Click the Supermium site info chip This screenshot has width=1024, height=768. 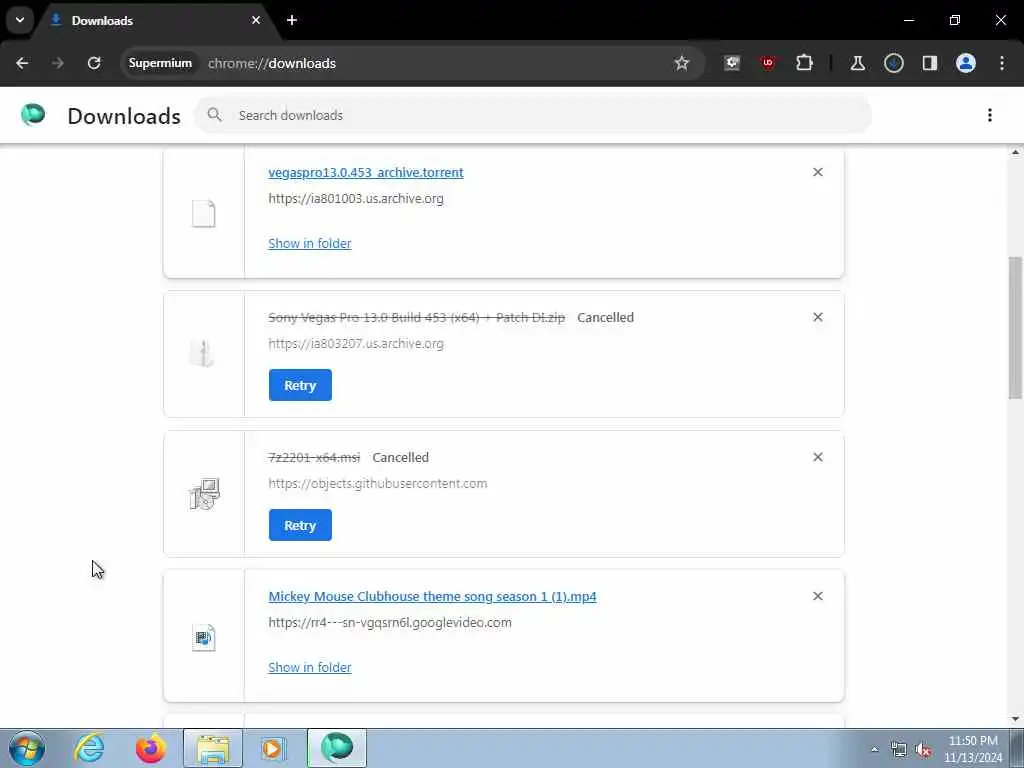coord(160,63)
